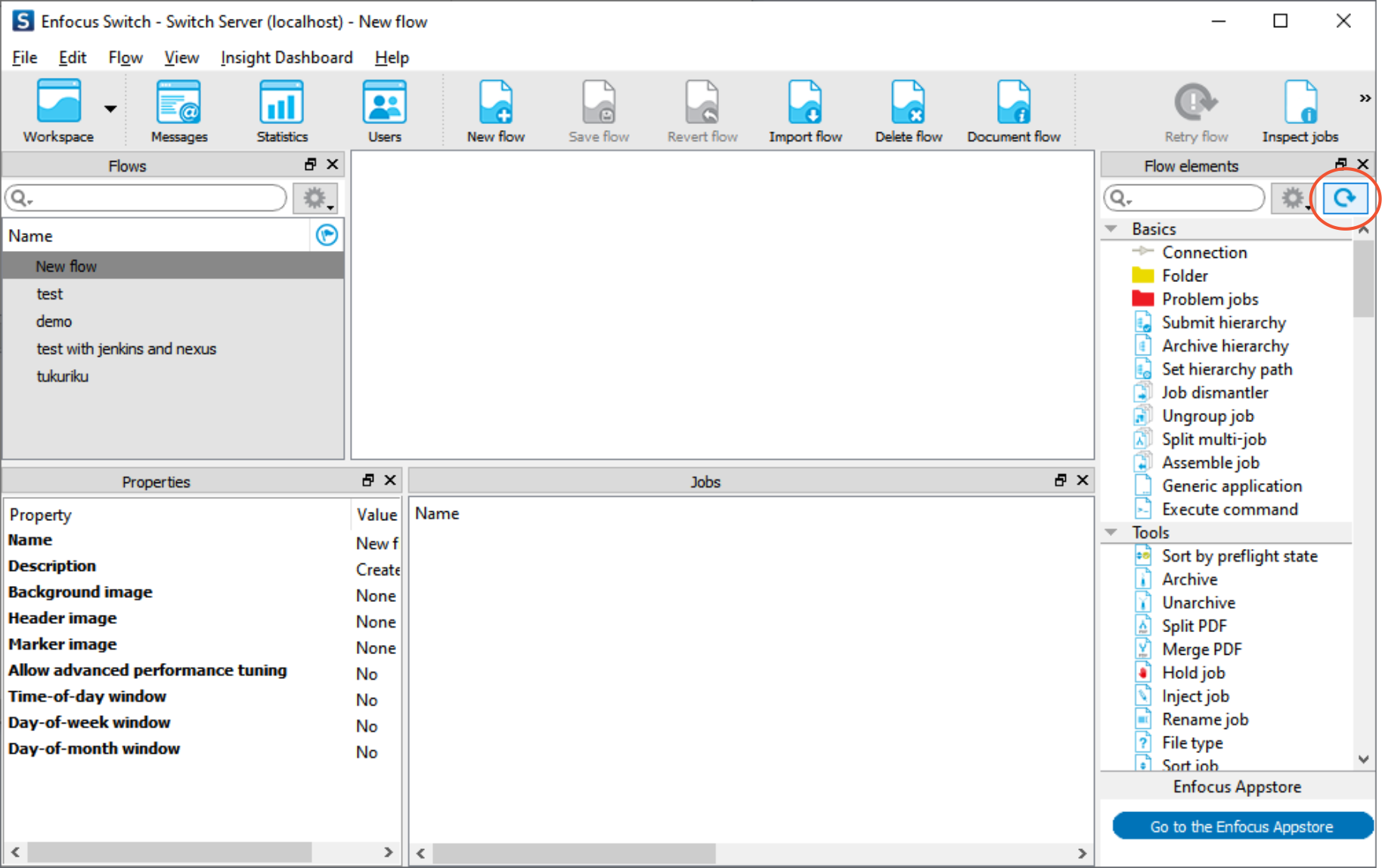The width and height of the screenshot is (1382, 868).
Task: Collapse the Basics section in Flow elements
Action: (x=1110, y=228)
